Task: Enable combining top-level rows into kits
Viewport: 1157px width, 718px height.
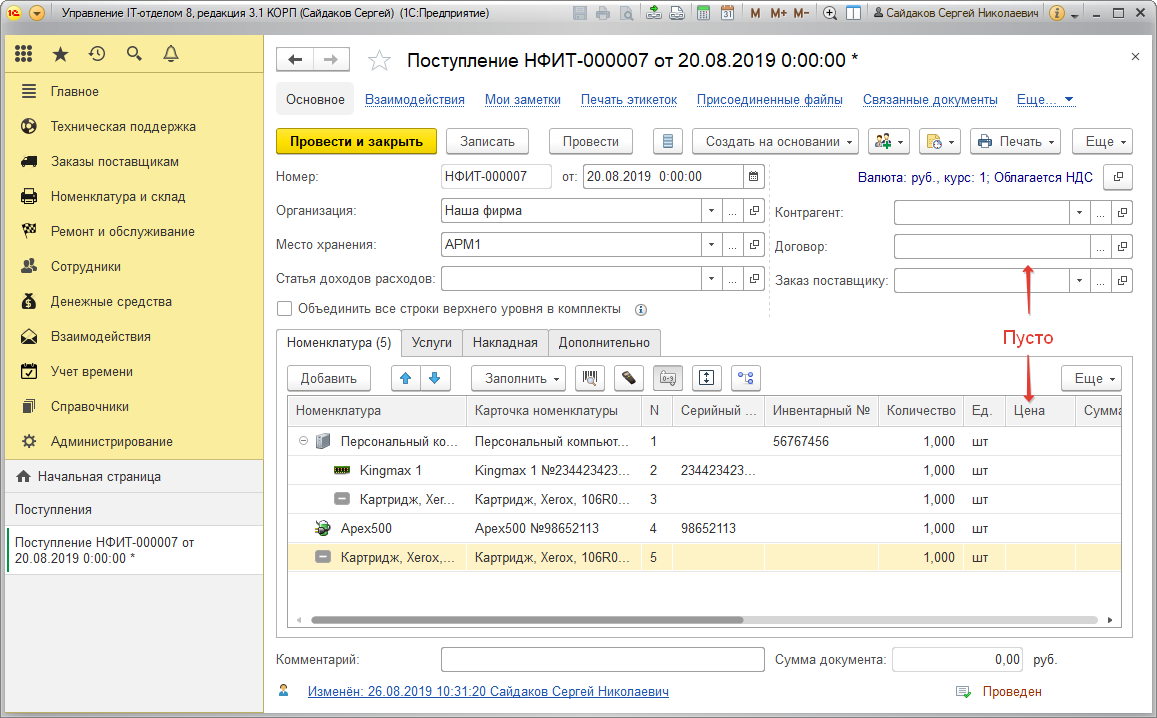Action: pos(284,308)
